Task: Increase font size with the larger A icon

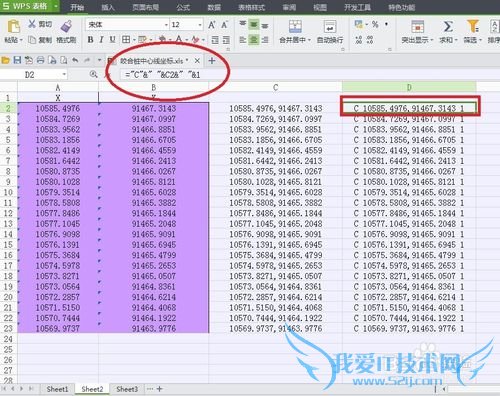Action: [x=212, y=25]
